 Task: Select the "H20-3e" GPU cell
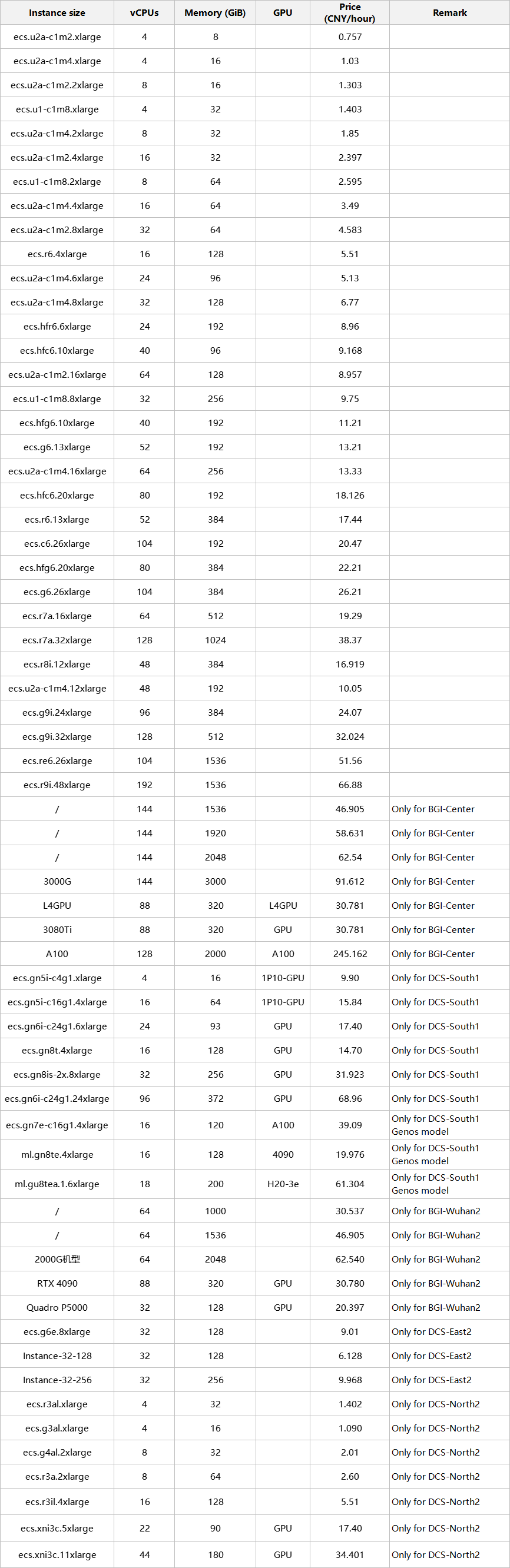pos(283,1184)
